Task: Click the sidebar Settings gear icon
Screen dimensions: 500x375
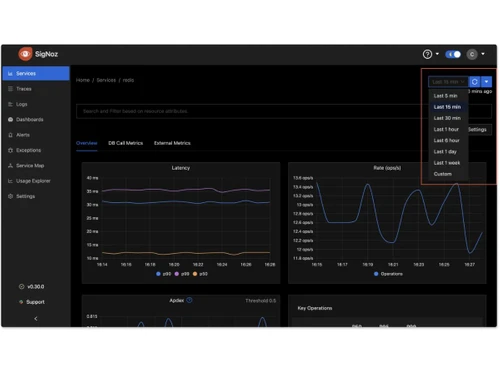Action: point(10,196)
